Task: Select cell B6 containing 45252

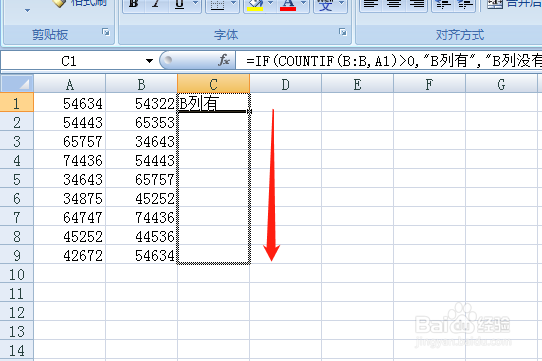Action: (x=141, y=198)
